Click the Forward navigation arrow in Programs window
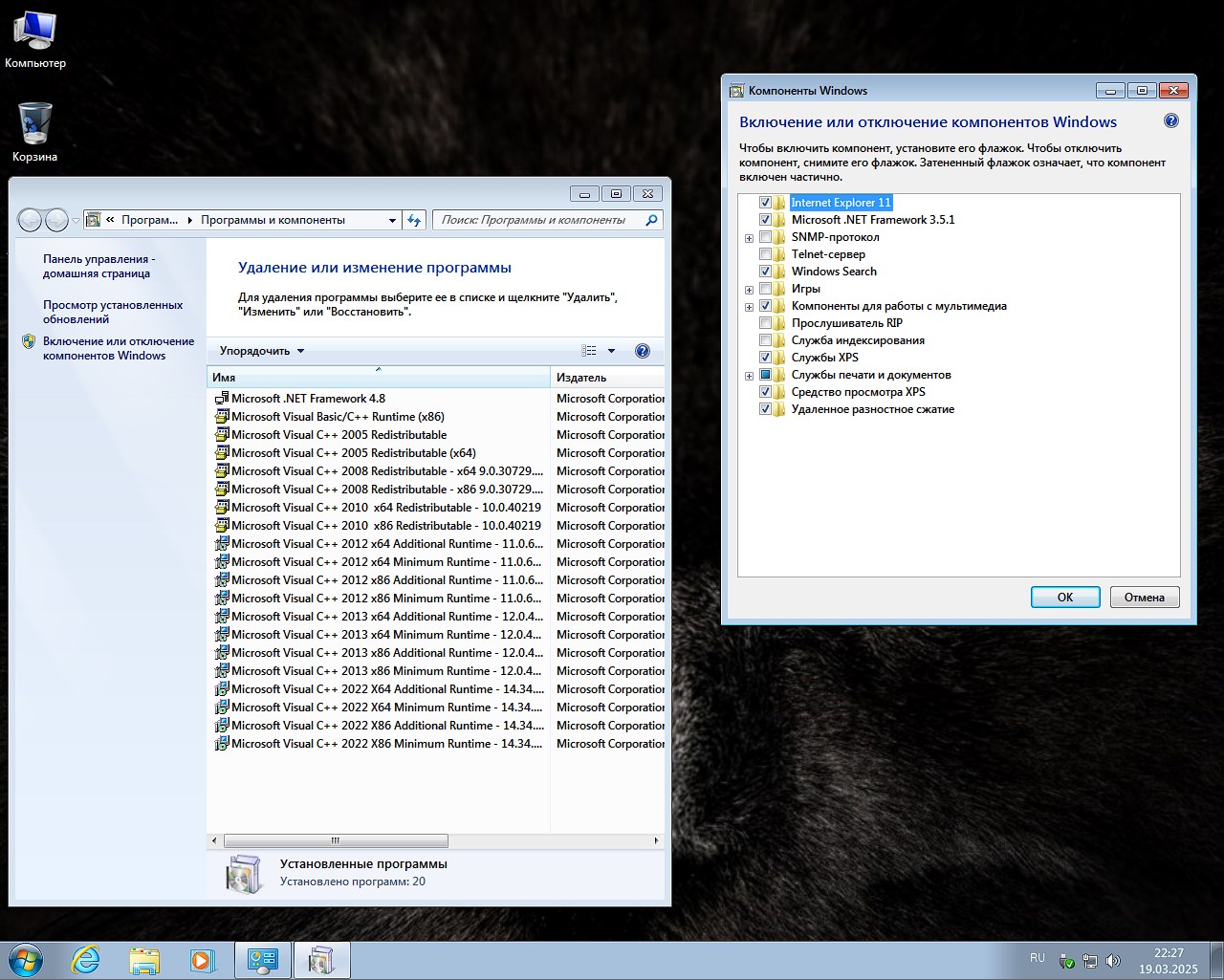This screenshot has height=980, width=1224. (x=56, y=220)
